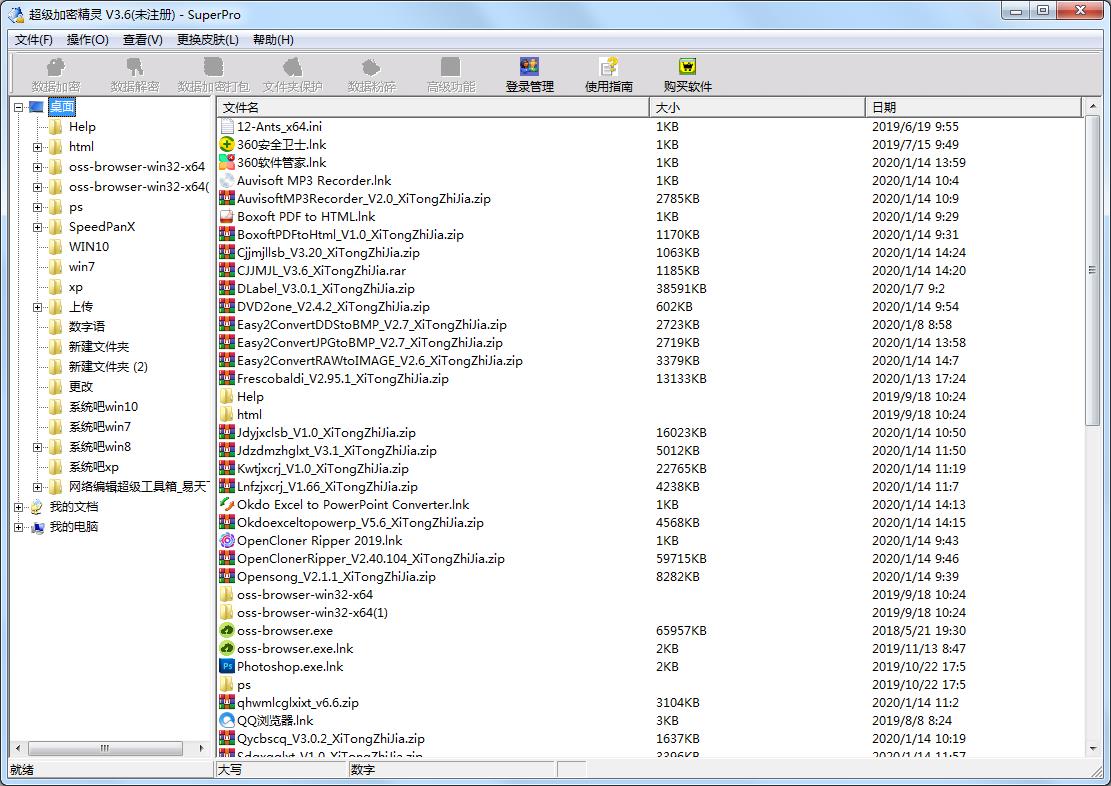
Task: Open the 文件(F) menu
Action: point(34,40)
